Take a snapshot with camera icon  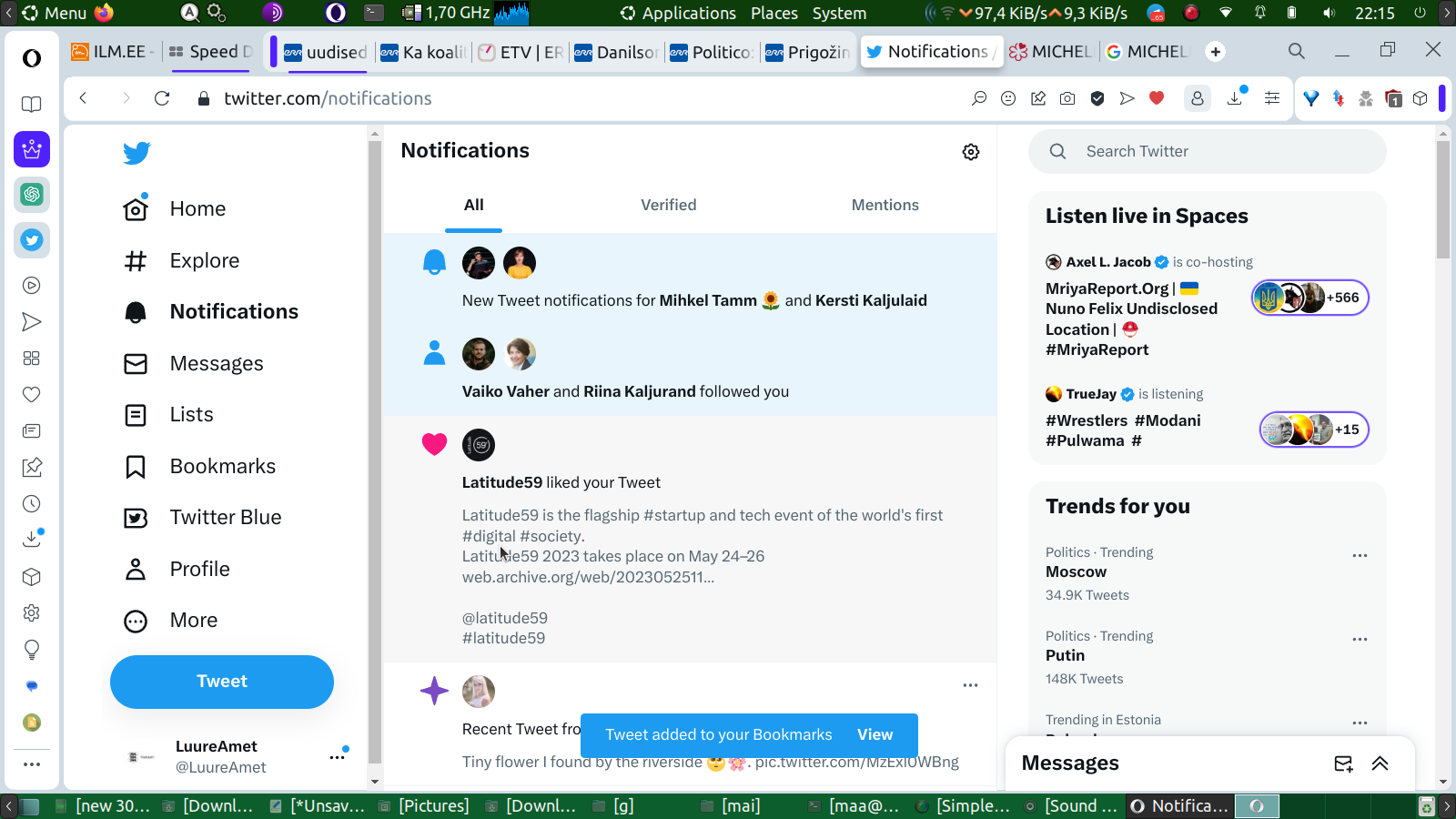tap(1067, 98)
